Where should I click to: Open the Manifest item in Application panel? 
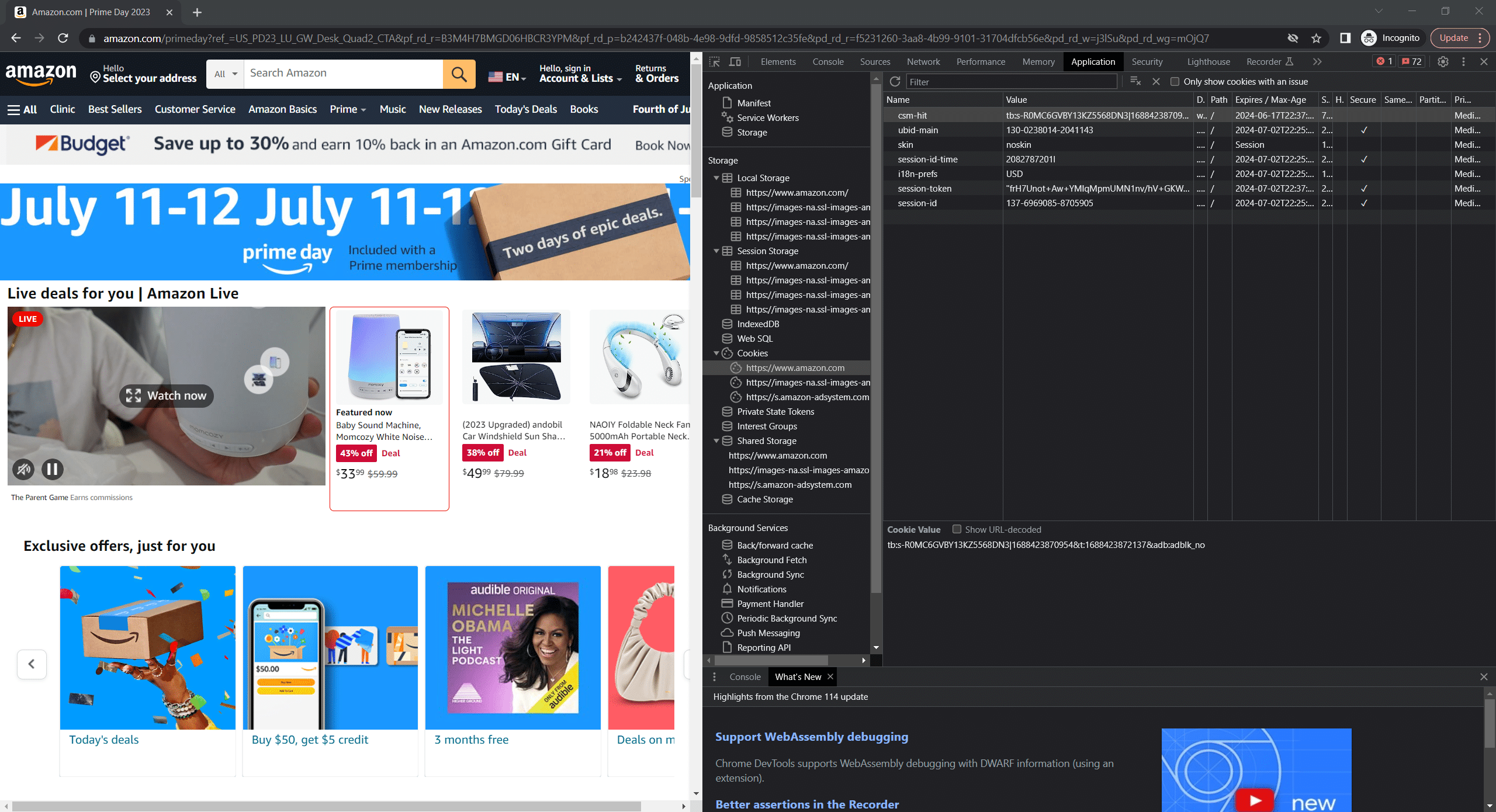(754, 103)
